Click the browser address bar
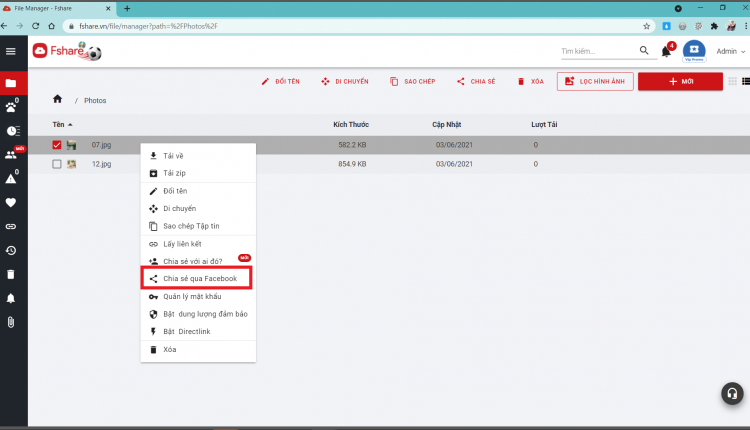The image size is (750, 430). (352, 26)
